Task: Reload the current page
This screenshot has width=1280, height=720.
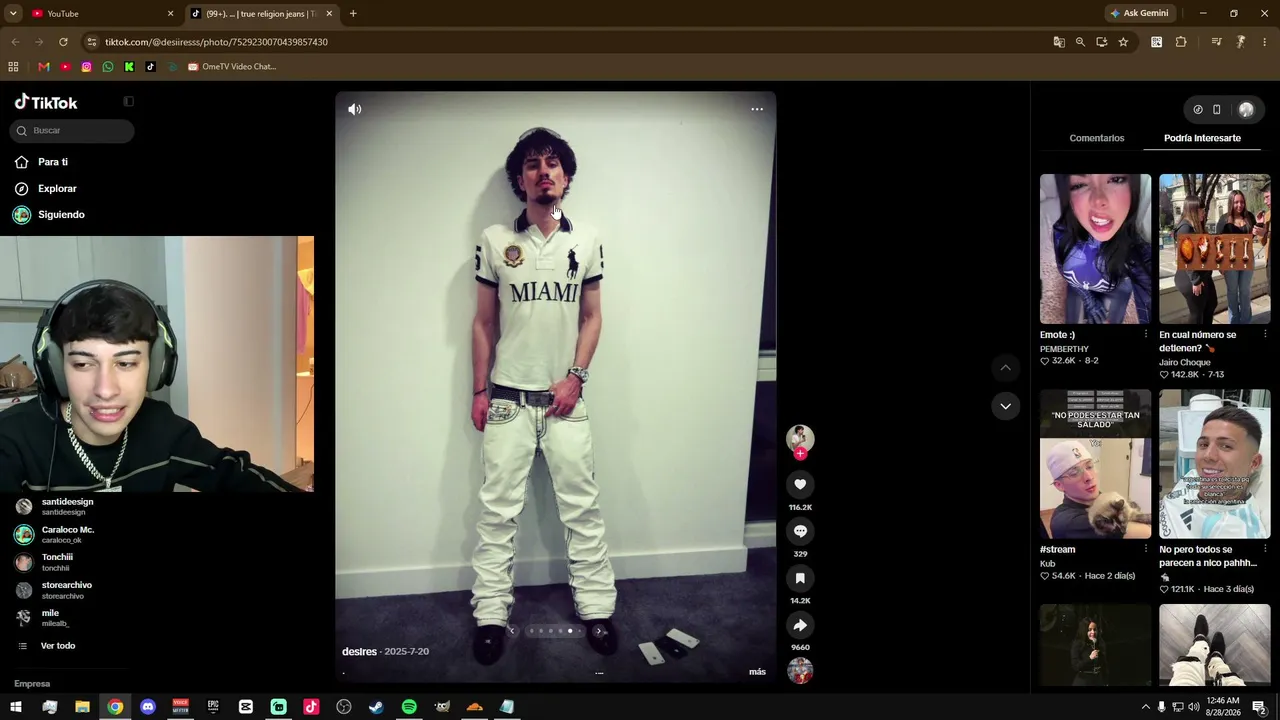Action: 63,42
